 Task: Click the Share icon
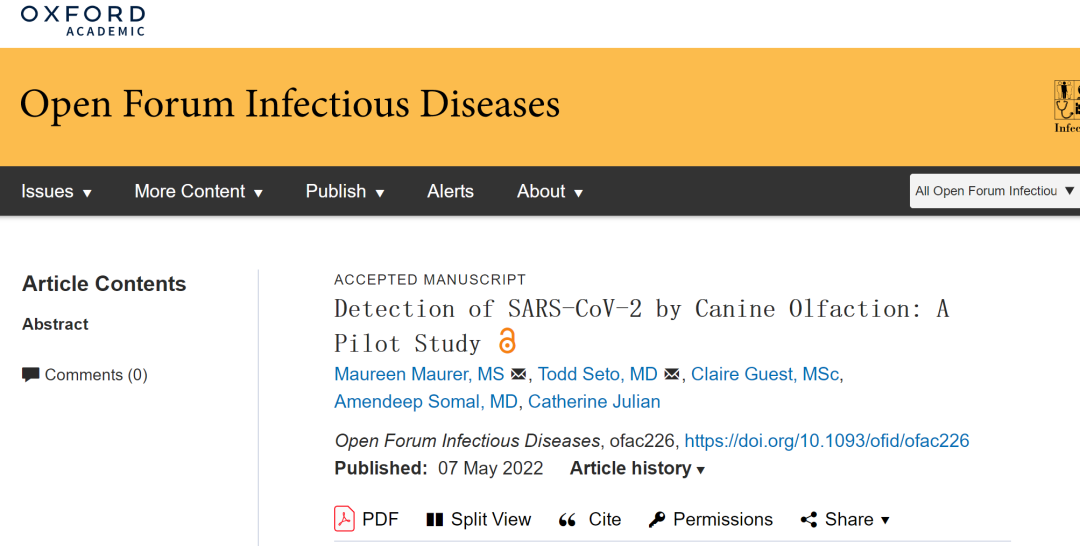tap(809, 520)
